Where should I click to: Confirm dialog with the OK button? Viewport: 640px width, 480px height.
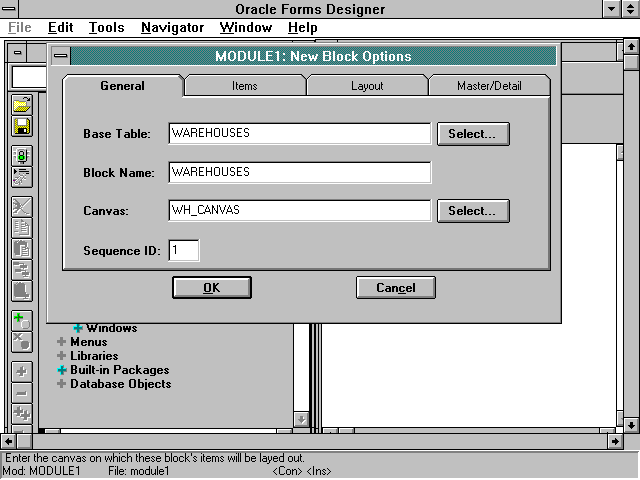coord(211,288)
